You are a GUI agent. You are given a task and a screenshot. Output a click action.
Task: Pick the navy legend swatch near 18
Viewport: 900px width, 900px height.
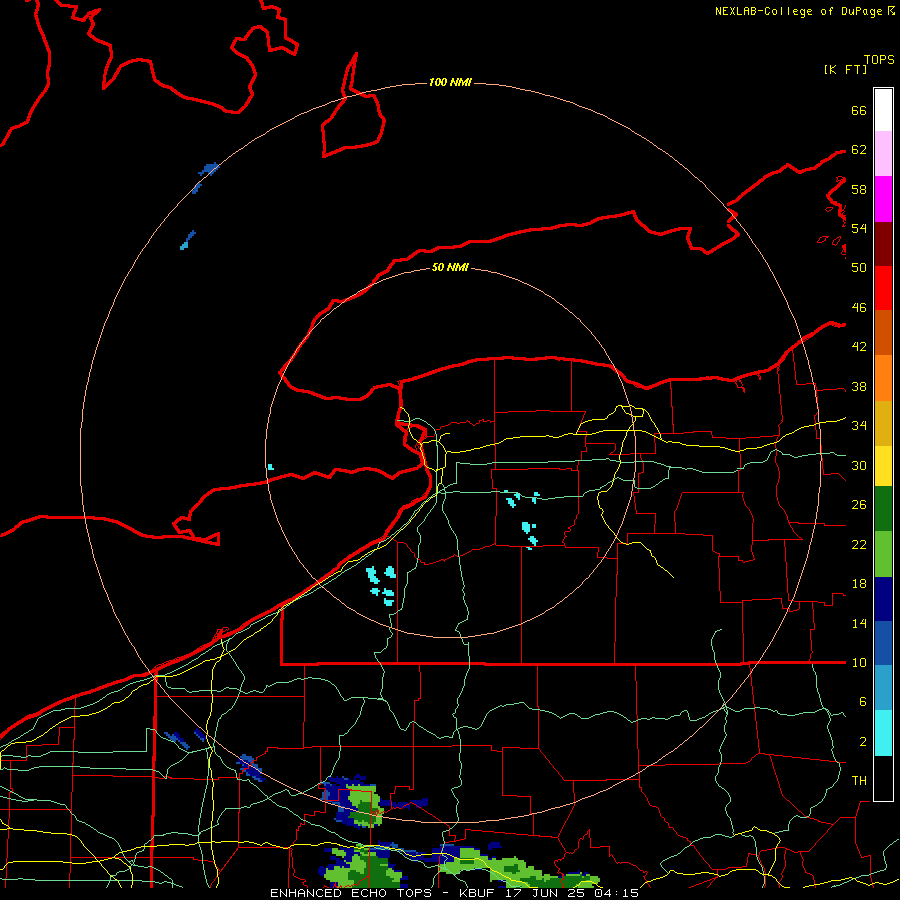click(x=883, y=599)
